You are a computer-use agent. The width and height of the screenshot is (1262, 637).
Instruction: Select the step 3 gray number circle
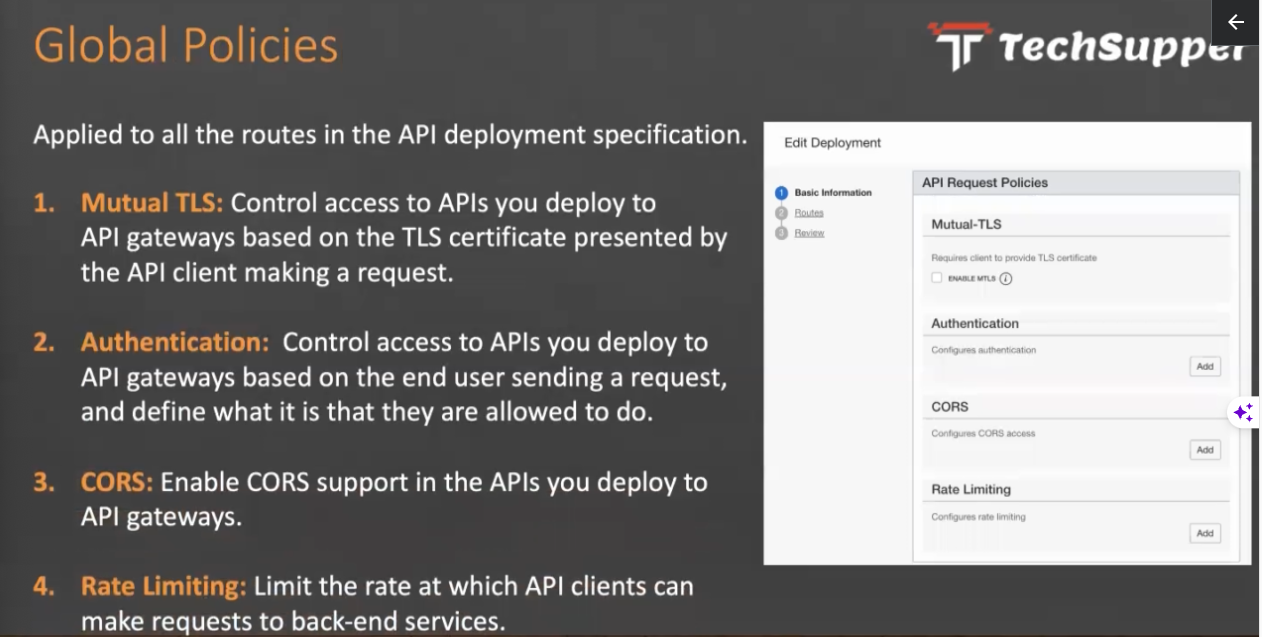click(782, 233)
